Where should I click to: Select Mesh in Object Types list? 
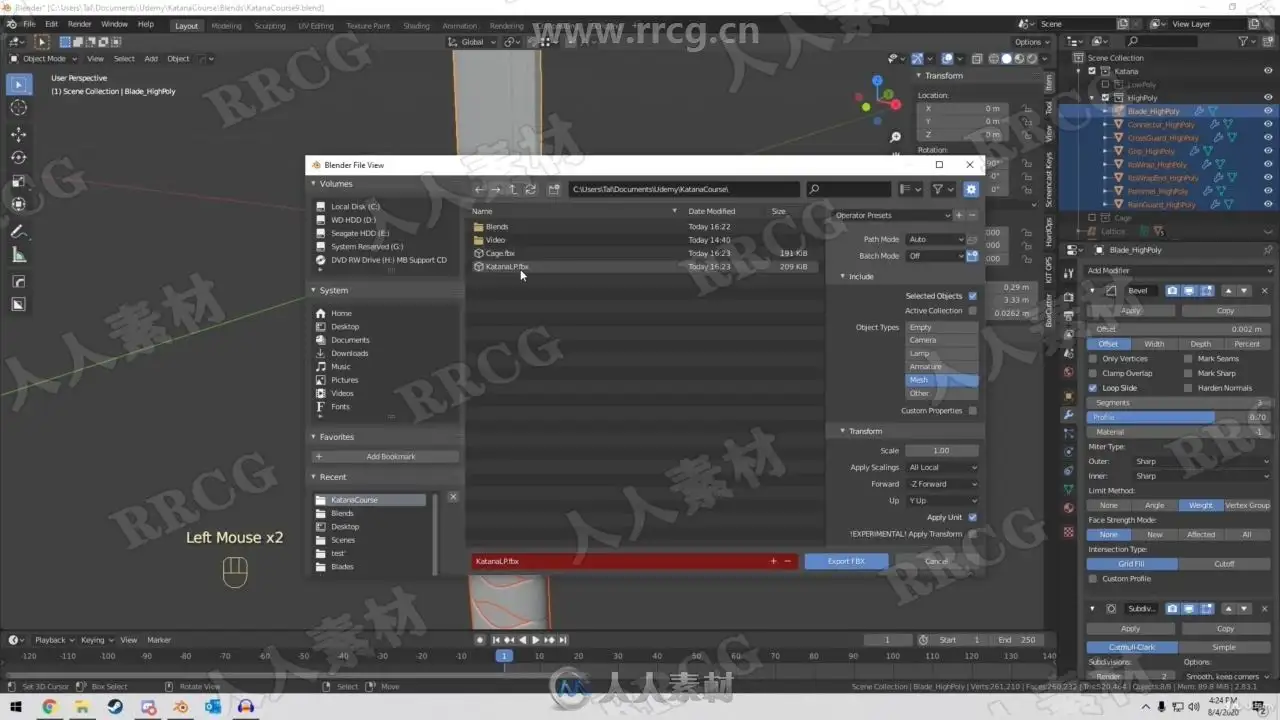point(941,380)
